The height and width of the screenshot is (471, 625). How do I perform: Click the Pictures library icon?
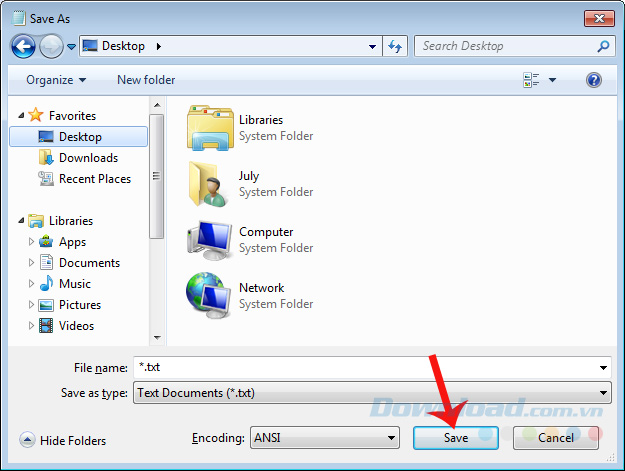46,305
